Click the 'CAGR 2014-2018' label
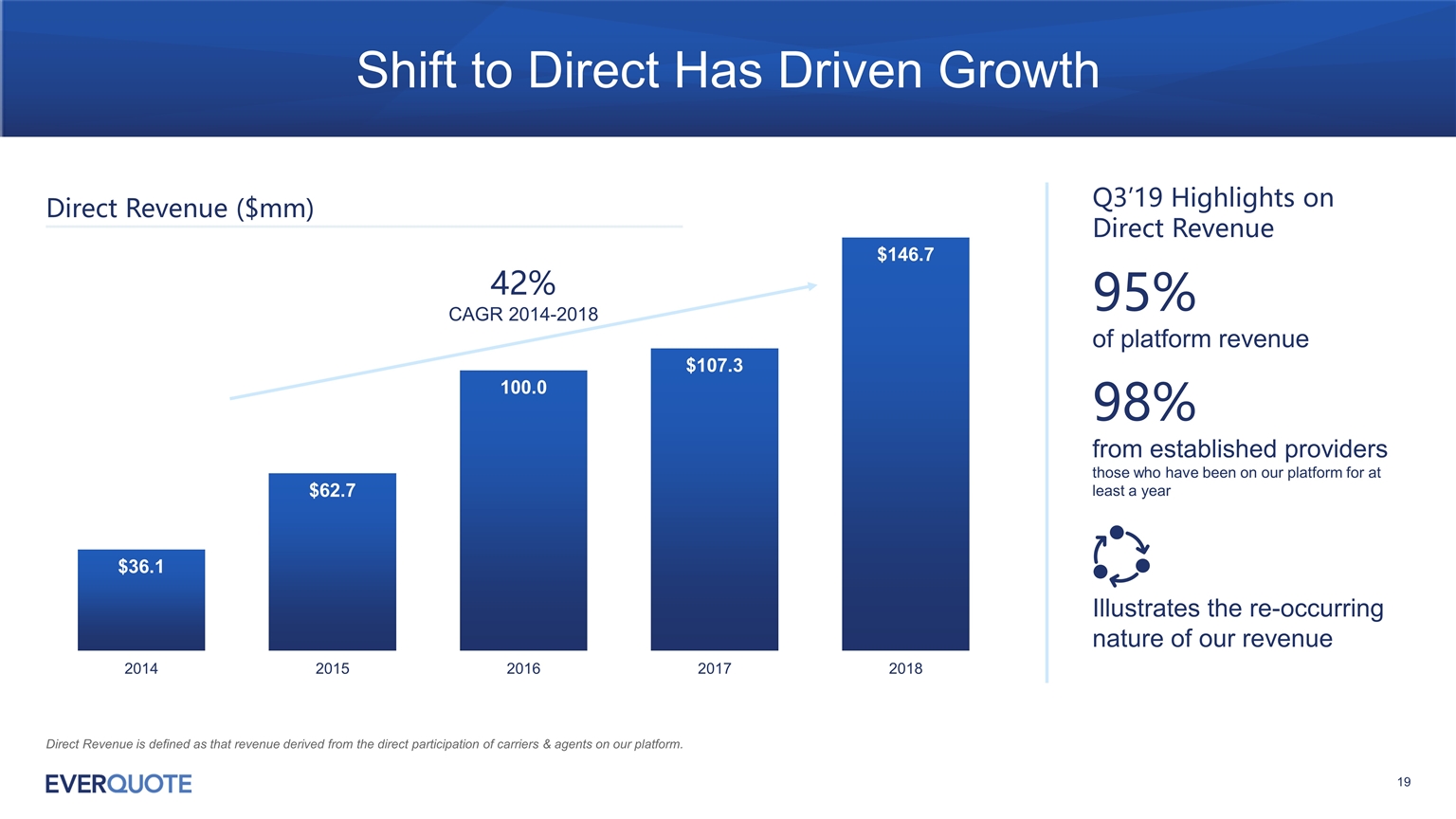The width and height of the screenshot is (1456, 819). pos(523,315)
